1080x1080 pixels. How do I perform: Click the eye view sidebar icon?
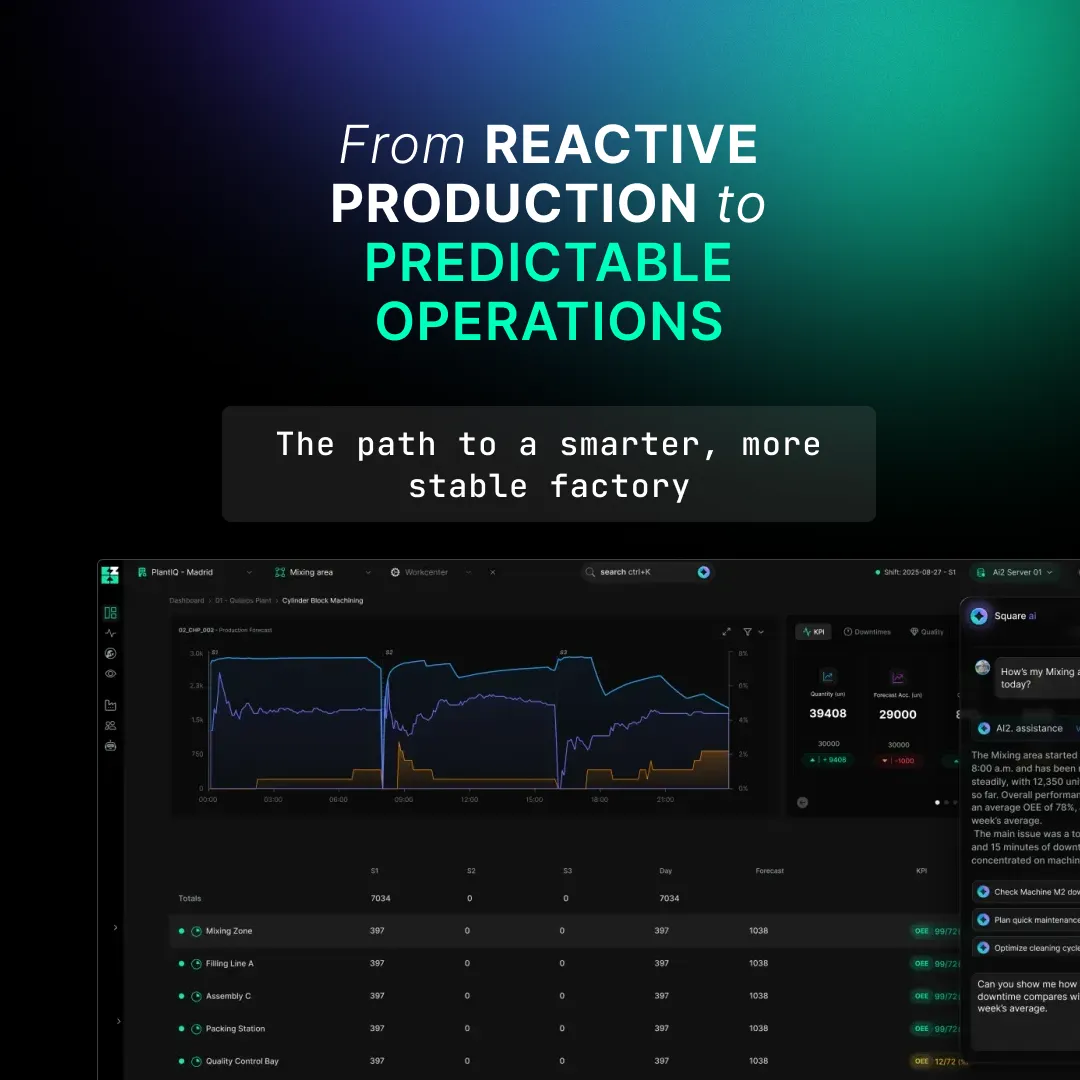pos(110,674)
